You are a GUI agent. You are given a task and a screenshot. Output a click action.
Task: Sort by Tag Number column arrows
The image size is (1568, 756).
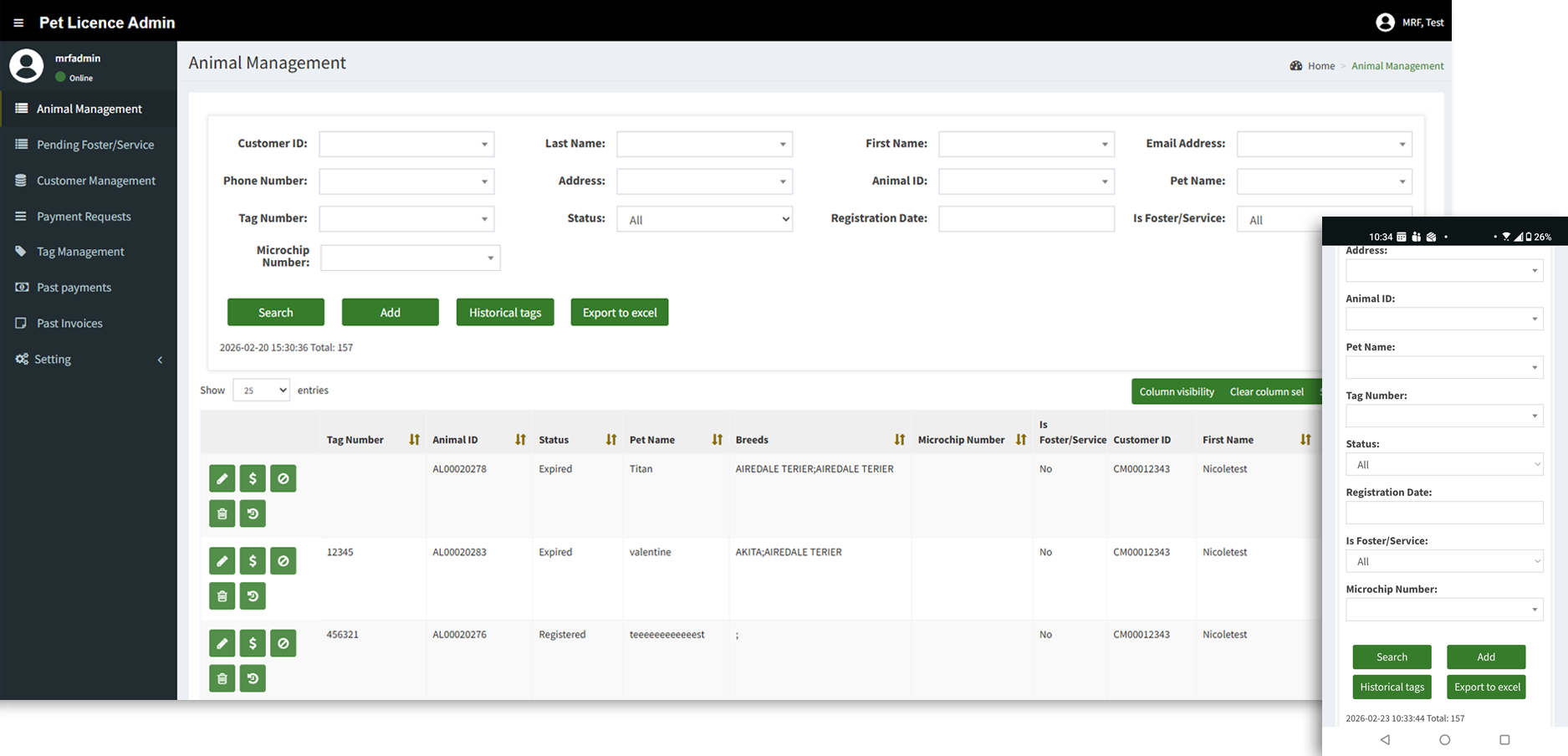[x=414, y=440]
